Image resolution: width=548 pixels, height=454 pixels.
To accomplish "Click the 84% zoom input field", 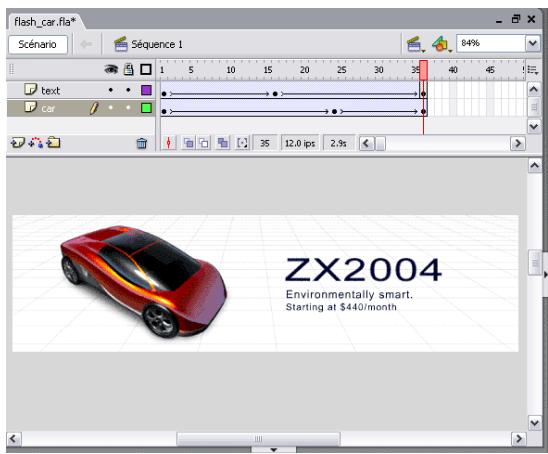I will click(491, 43).
